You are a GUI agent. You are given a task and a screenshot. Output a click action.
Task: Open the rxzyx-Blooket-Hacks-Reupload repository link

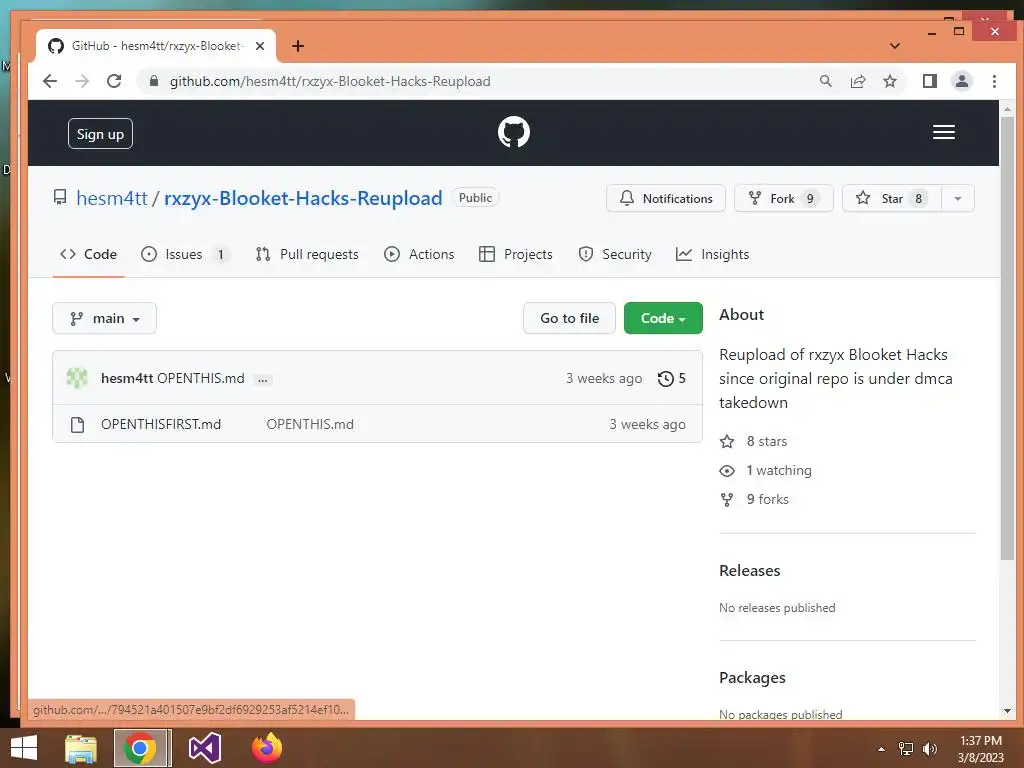click(303, 198)
